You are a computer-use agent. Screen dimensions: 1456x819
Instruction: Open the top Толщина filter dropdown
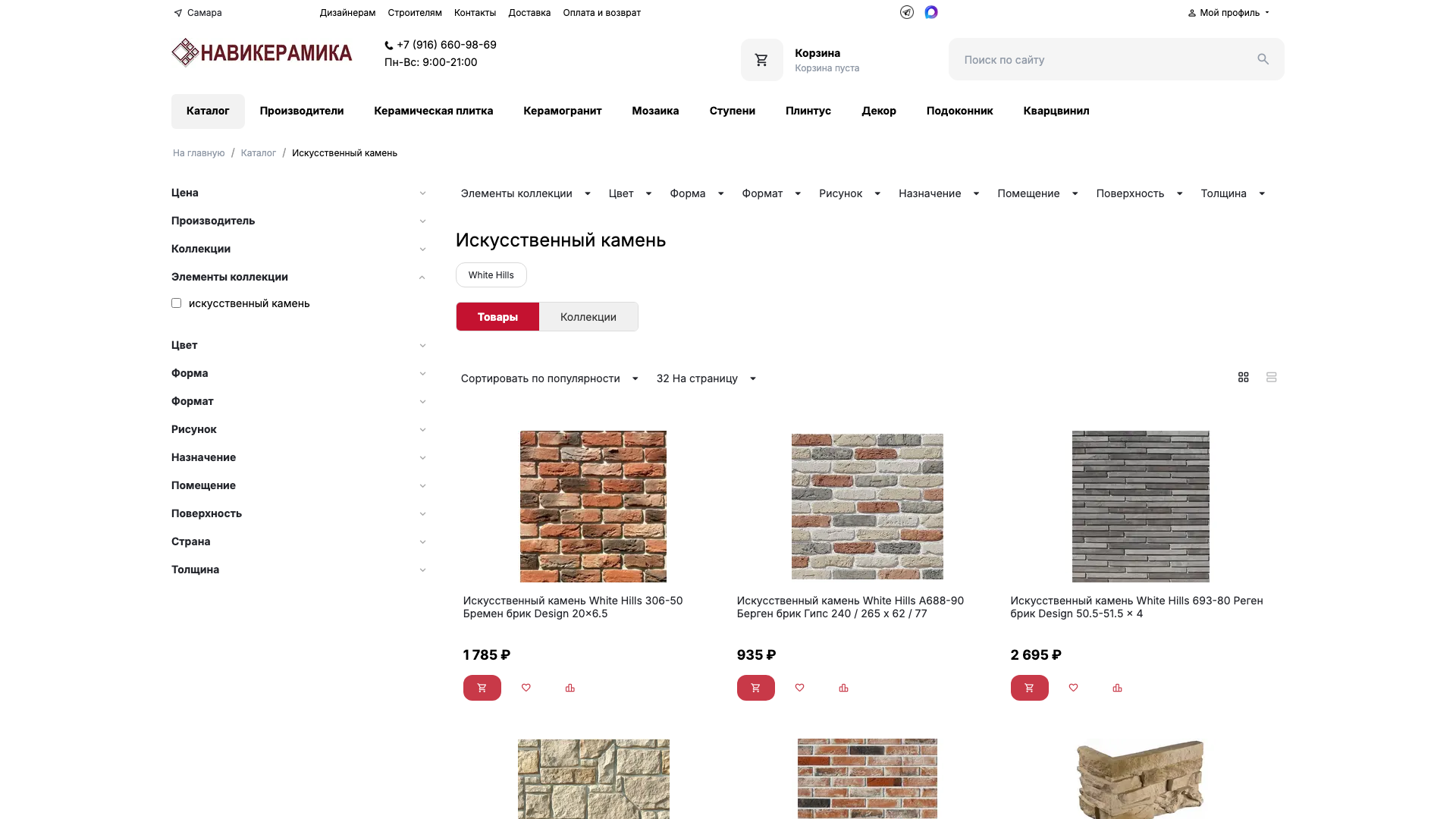point(1233,193)
